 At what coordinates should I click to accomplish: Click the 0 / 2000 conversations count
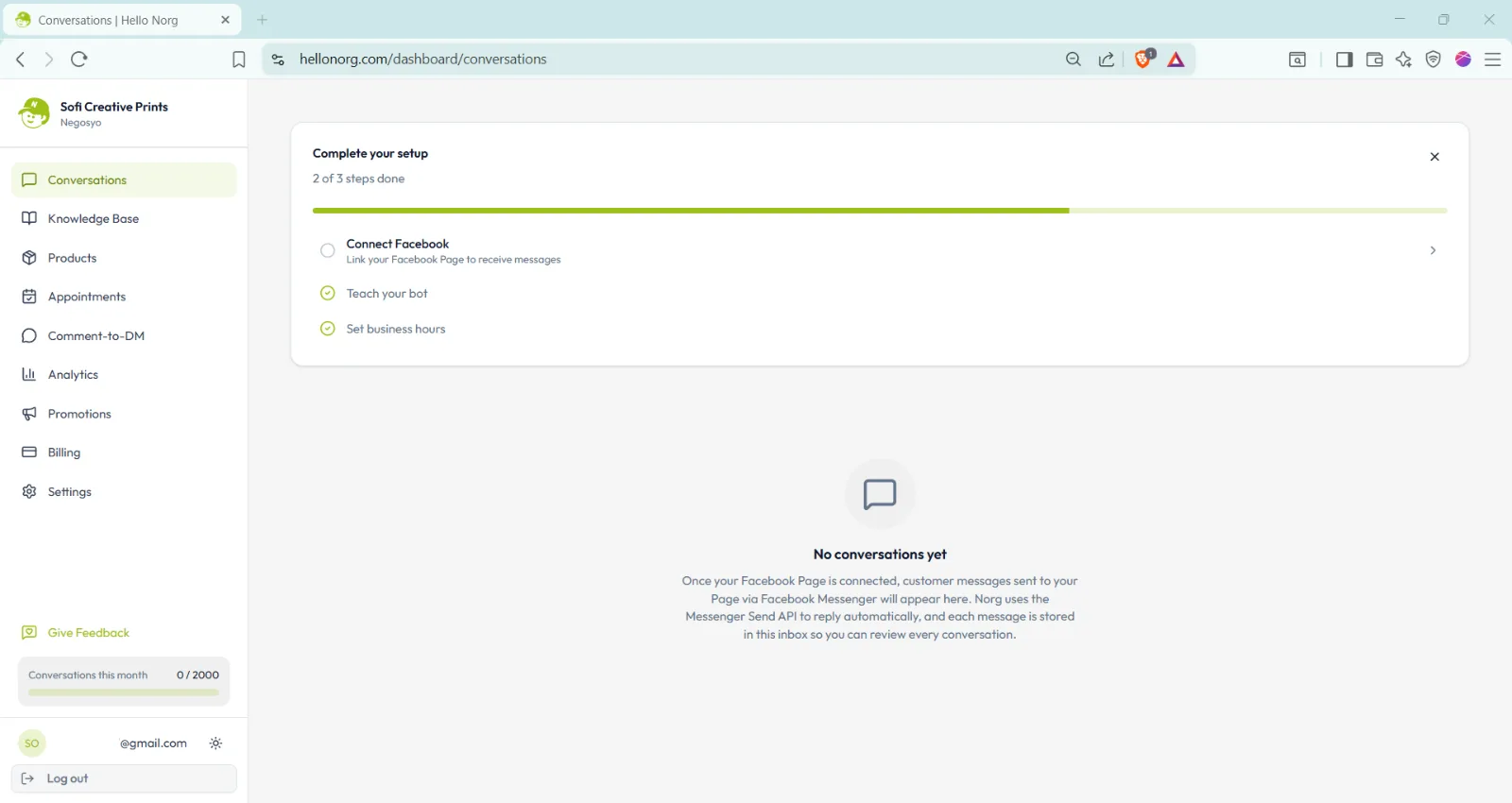(198, 675)
